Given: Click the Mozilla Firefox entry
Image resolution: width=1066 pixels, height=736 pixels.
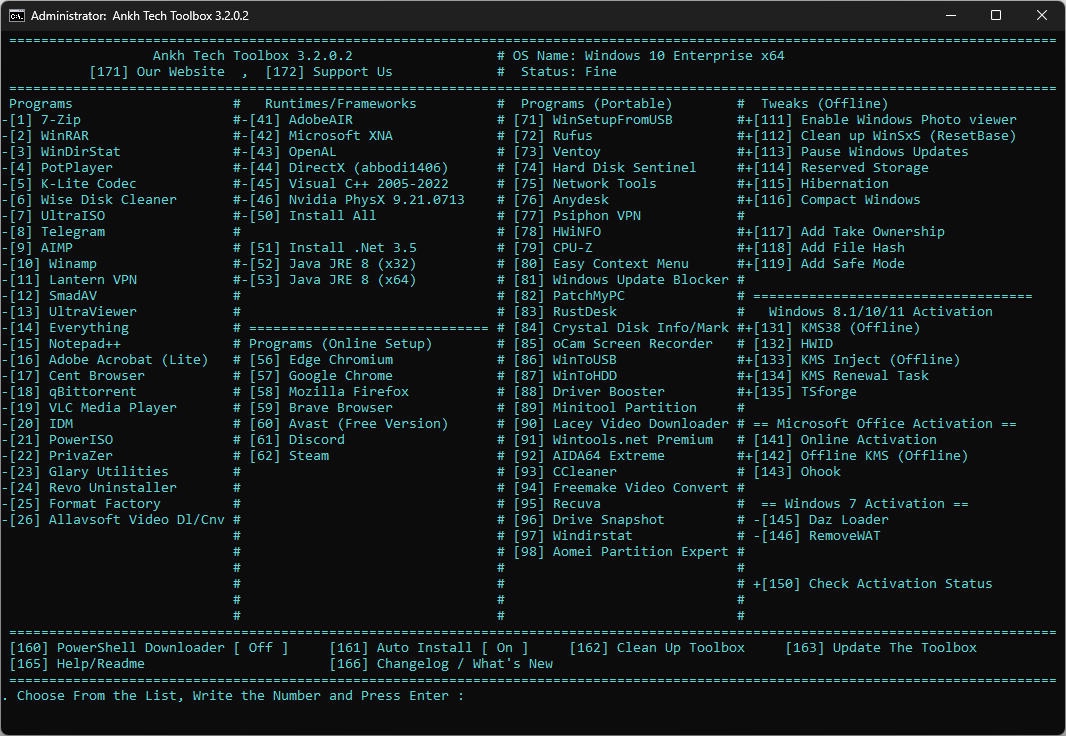Looking at the screenshot, I should coord(329,391).
